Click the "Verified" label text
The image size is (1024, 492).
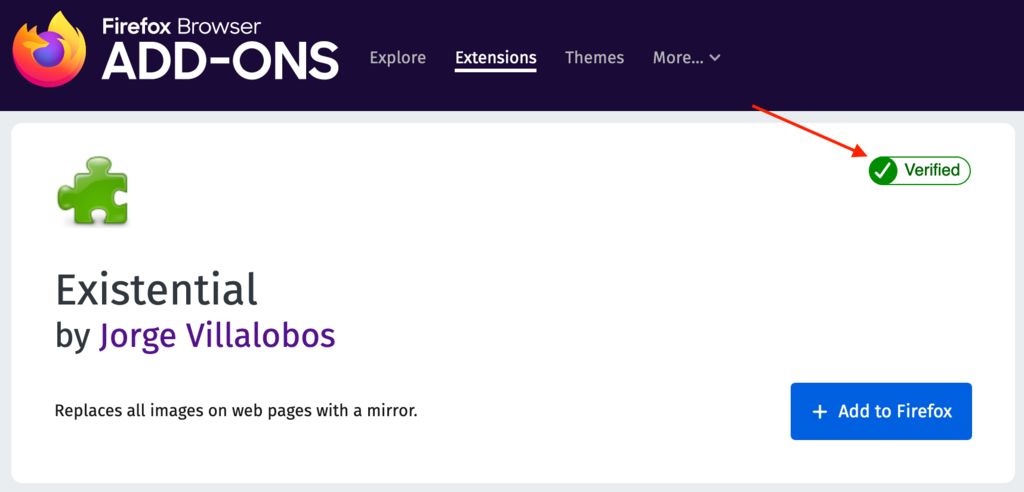[x=932, y=171]
